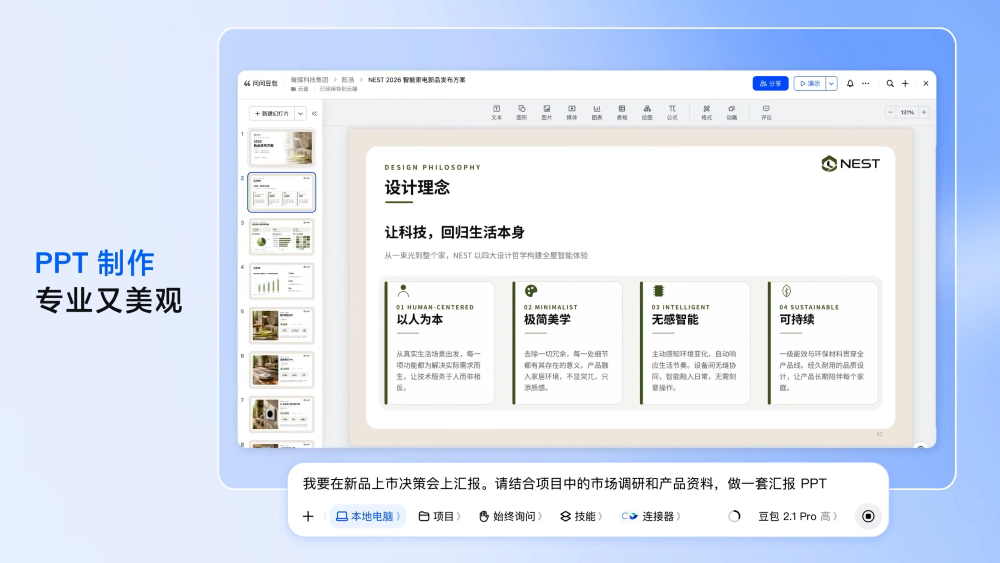Viewport: 1000px width, 563px height.
Task: Open the 陈洛 breadcrumb
Action: [348, 80]
